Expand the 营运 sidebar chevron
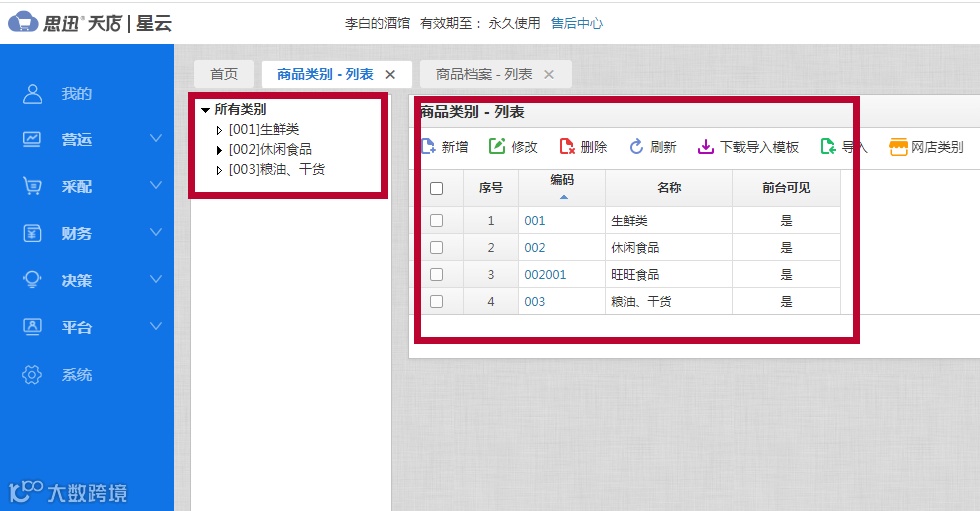The image size is (980, 511). click(x=156, y=139)
